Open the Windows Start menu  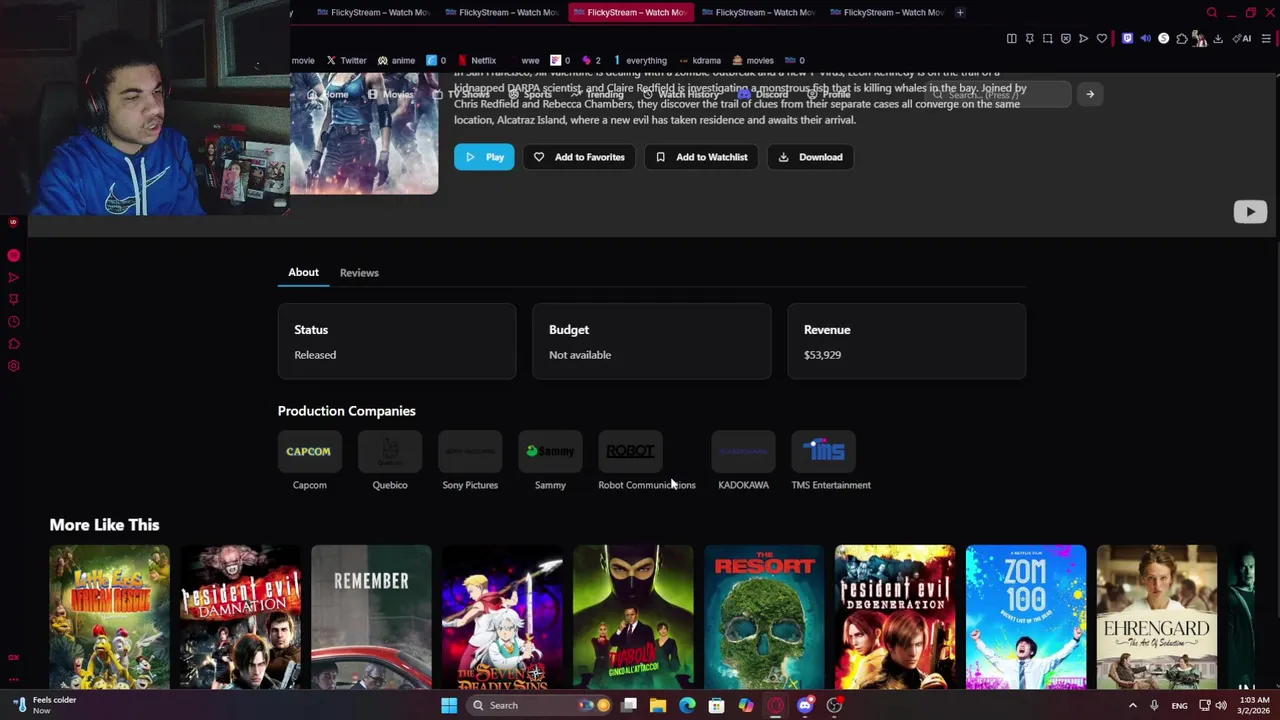tap(449, 705)
